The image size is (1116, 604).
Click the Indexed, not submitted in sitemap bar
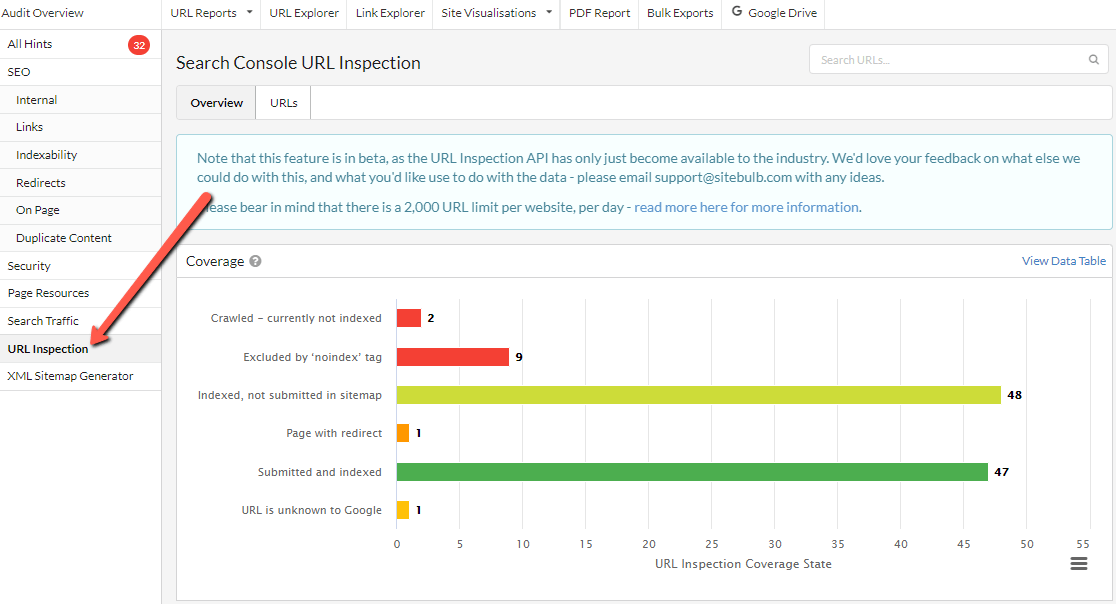pos(698,395)
